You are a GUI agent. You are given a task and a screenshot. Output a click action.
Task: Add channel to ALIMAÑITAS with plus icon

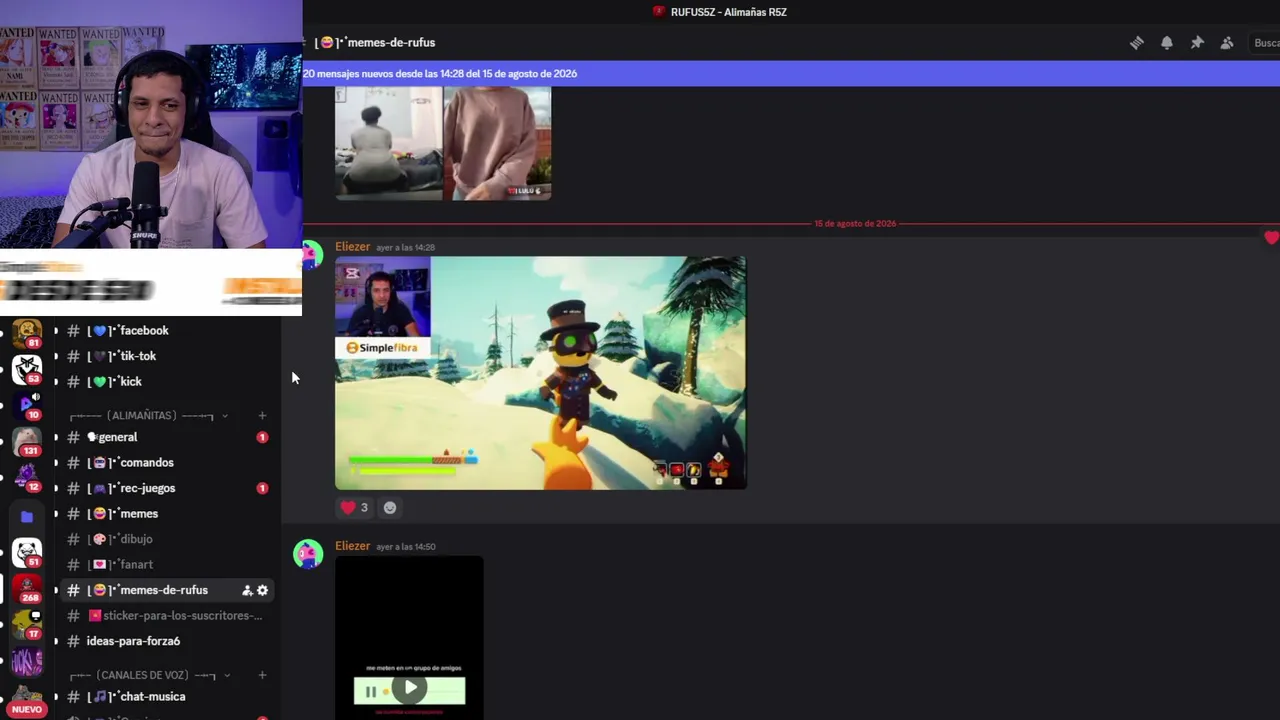click(262, 416)
